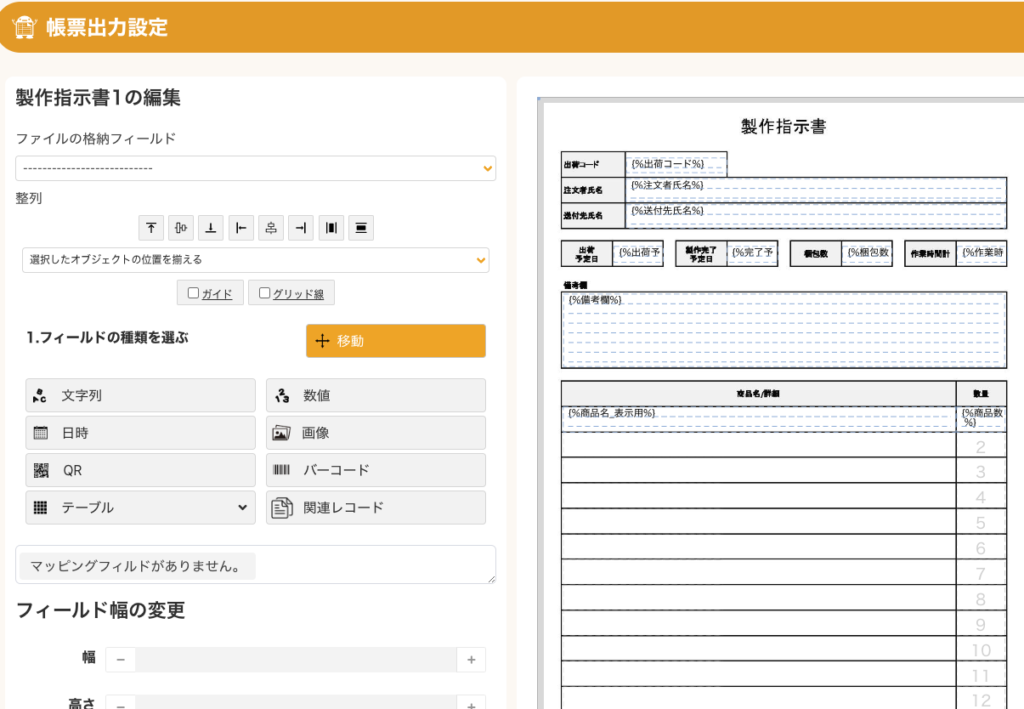Click the 製作指示書 title on preview

[x=784, y=127]
